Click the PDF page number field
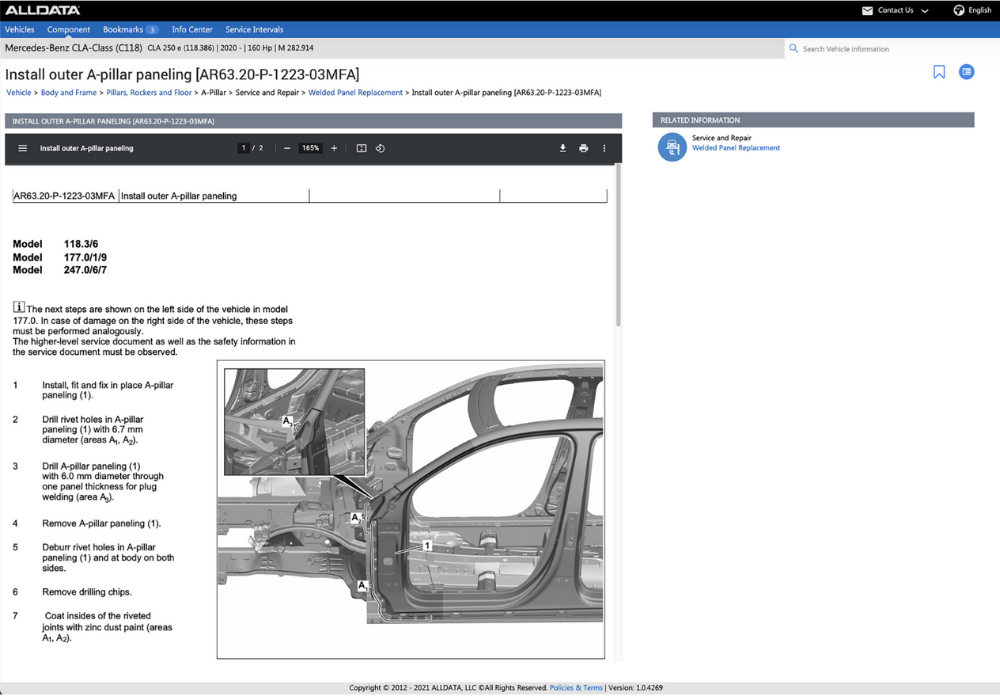 [243, 148]
